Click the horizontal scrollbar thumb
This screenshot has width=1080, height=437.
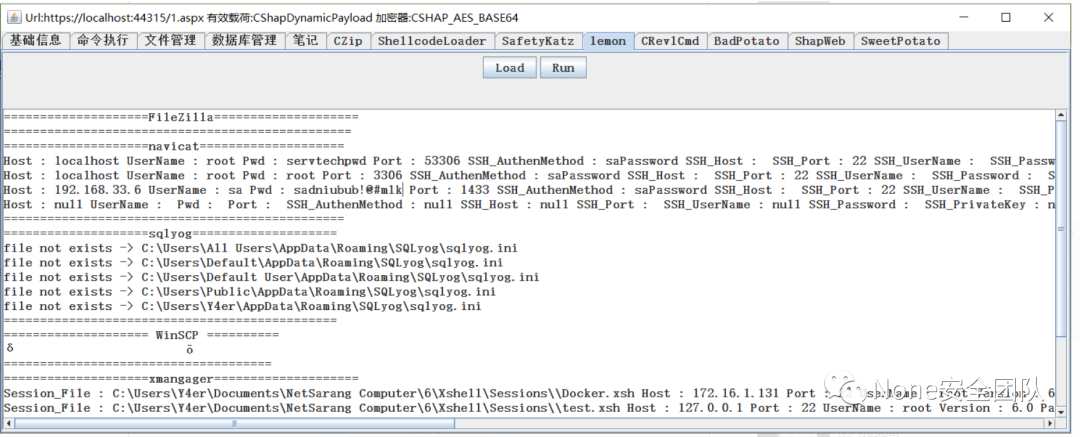[x=234, y=423]
